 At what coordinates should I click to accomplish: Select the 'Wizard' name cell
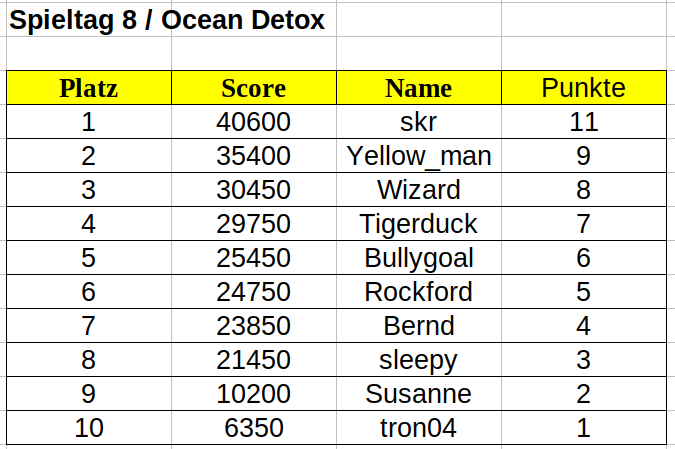click(418, 190)
